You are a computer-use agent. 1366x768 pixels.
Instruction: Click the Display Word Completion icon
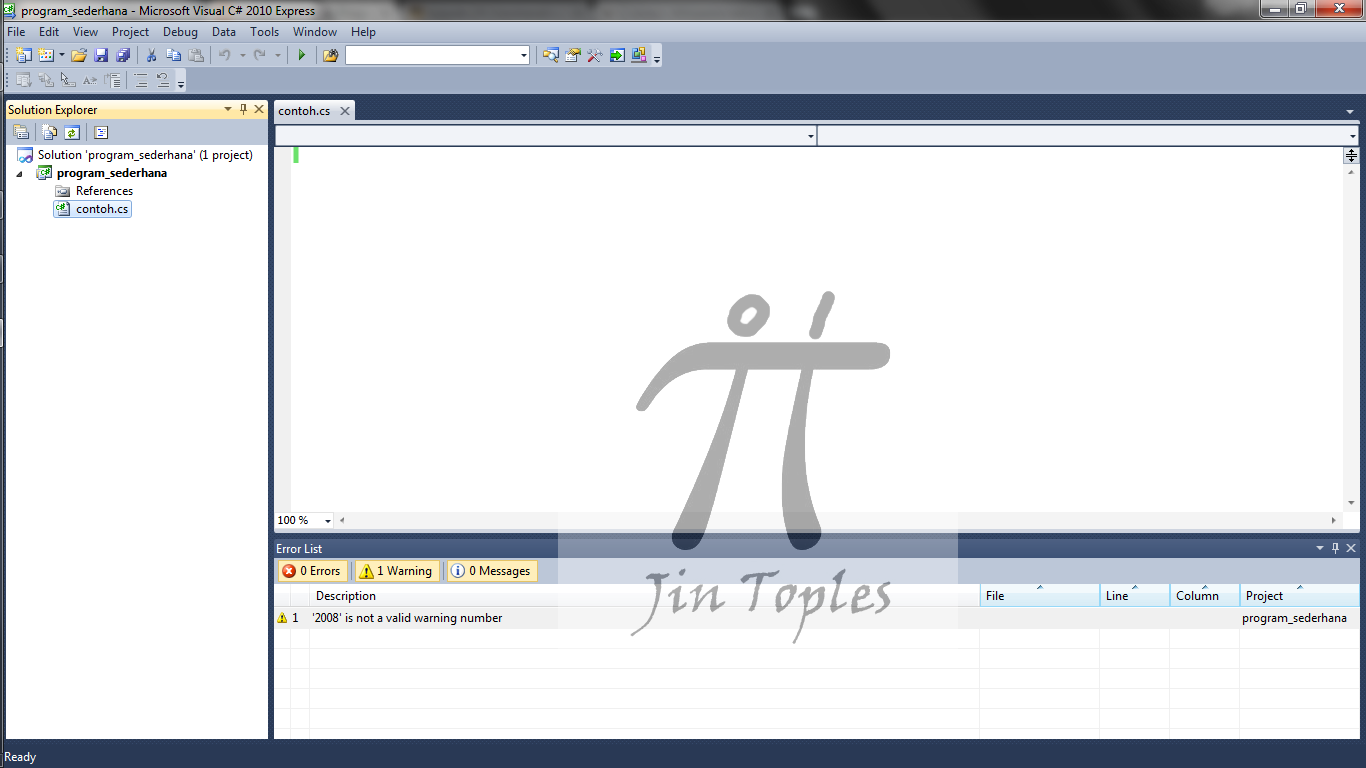coord(90,81)
